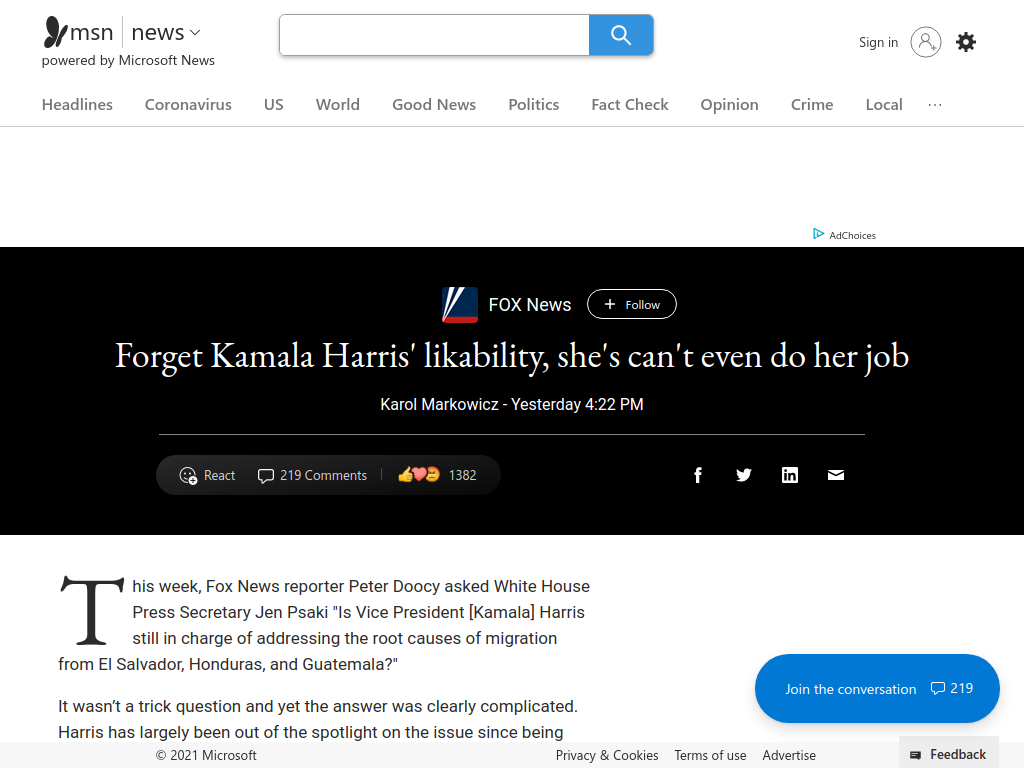View 219 Comments
The width and height of the screenshot is (1024, 768).
point(312,475)
